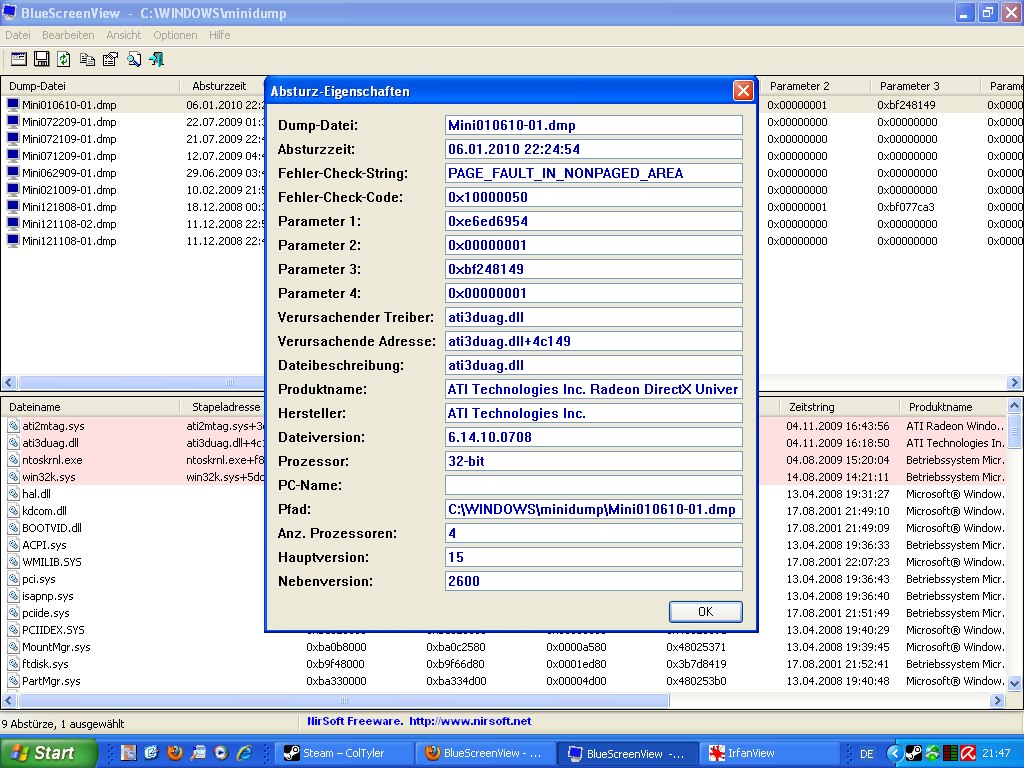Click the Find (magnifier) toolbar icon
1024x768 pixels.
134,59
